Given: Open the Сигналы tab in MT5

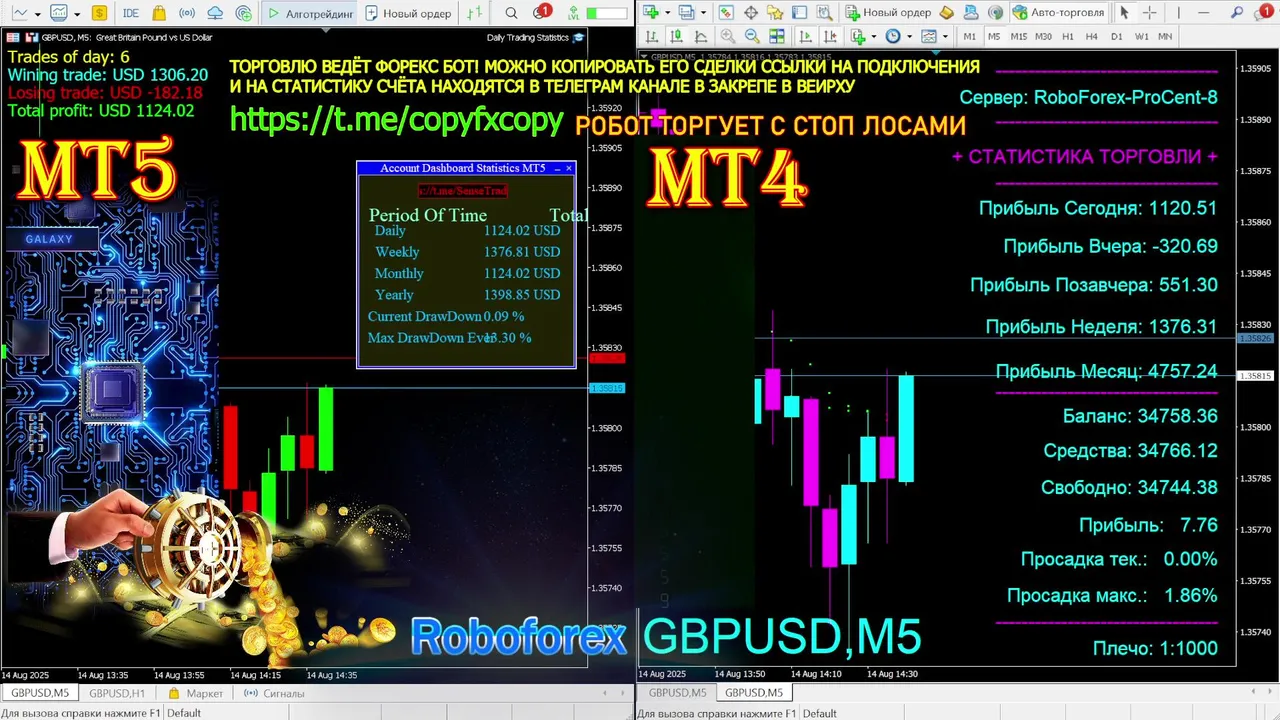Looking at the screenshot, I should click(274, 693).
